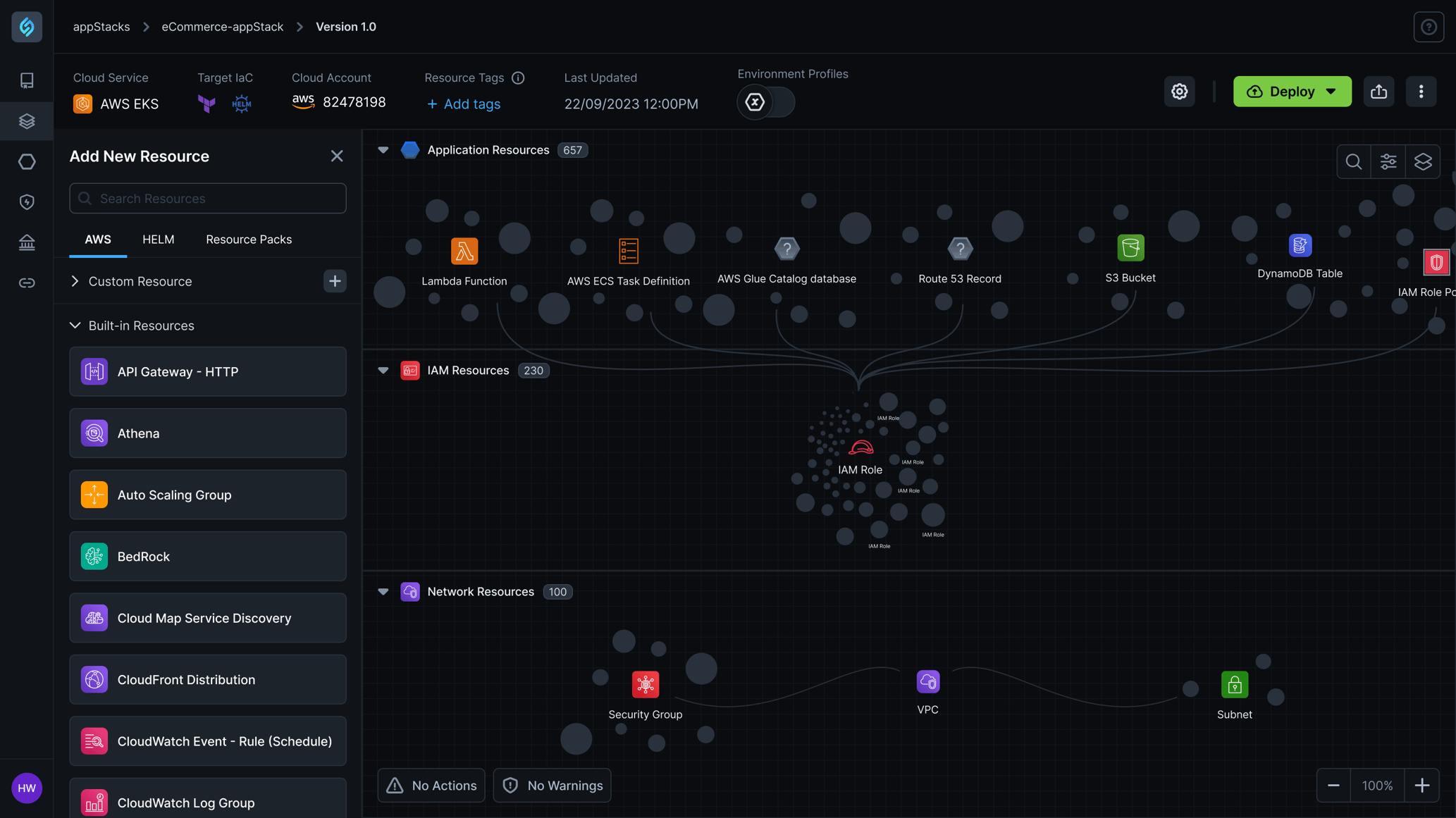Viewport: 1456px width, 818px height.
Task: Open the help question mark icon
Action: click(1429, 27)
